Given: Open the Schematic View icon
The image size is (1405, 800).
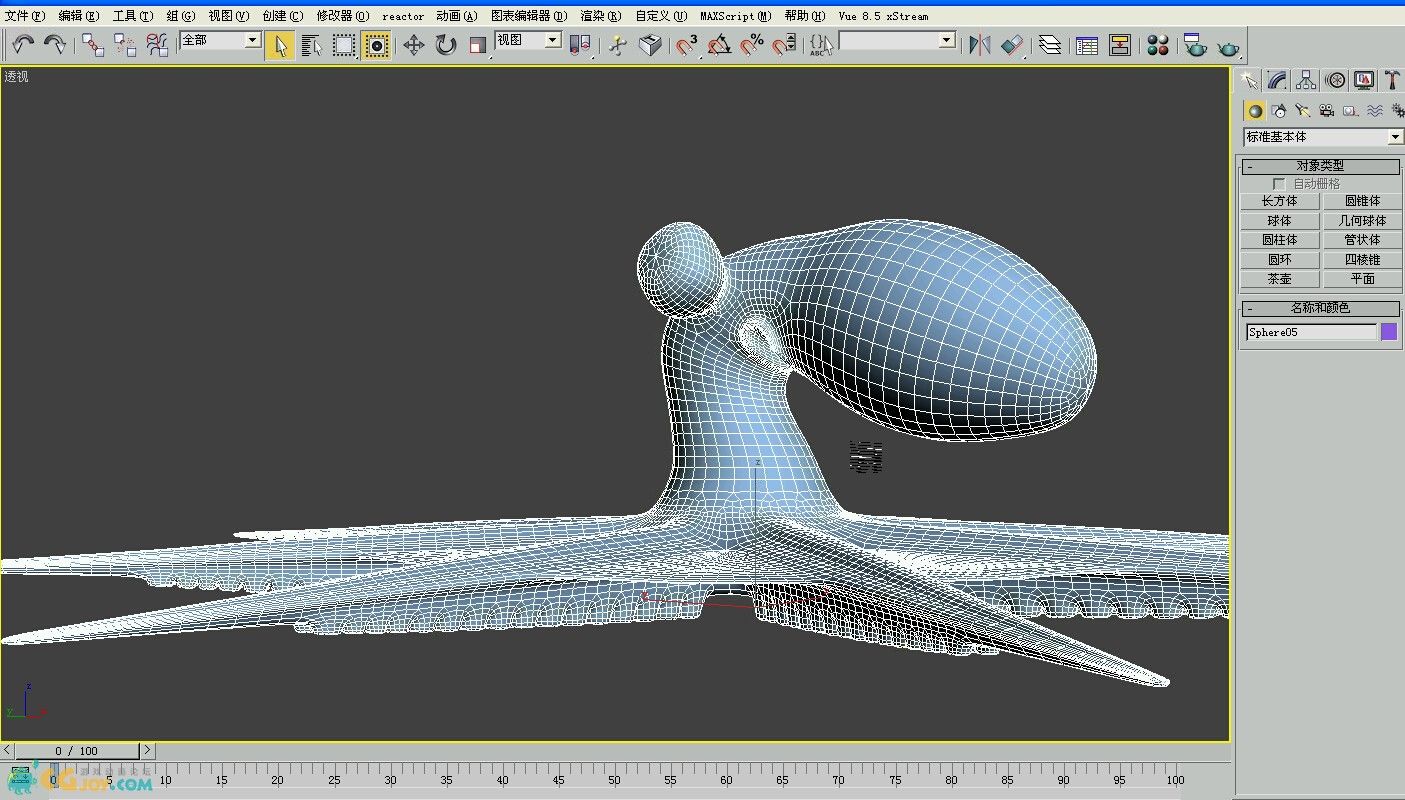Looking at the screenshot, I should pos(1119,45).
